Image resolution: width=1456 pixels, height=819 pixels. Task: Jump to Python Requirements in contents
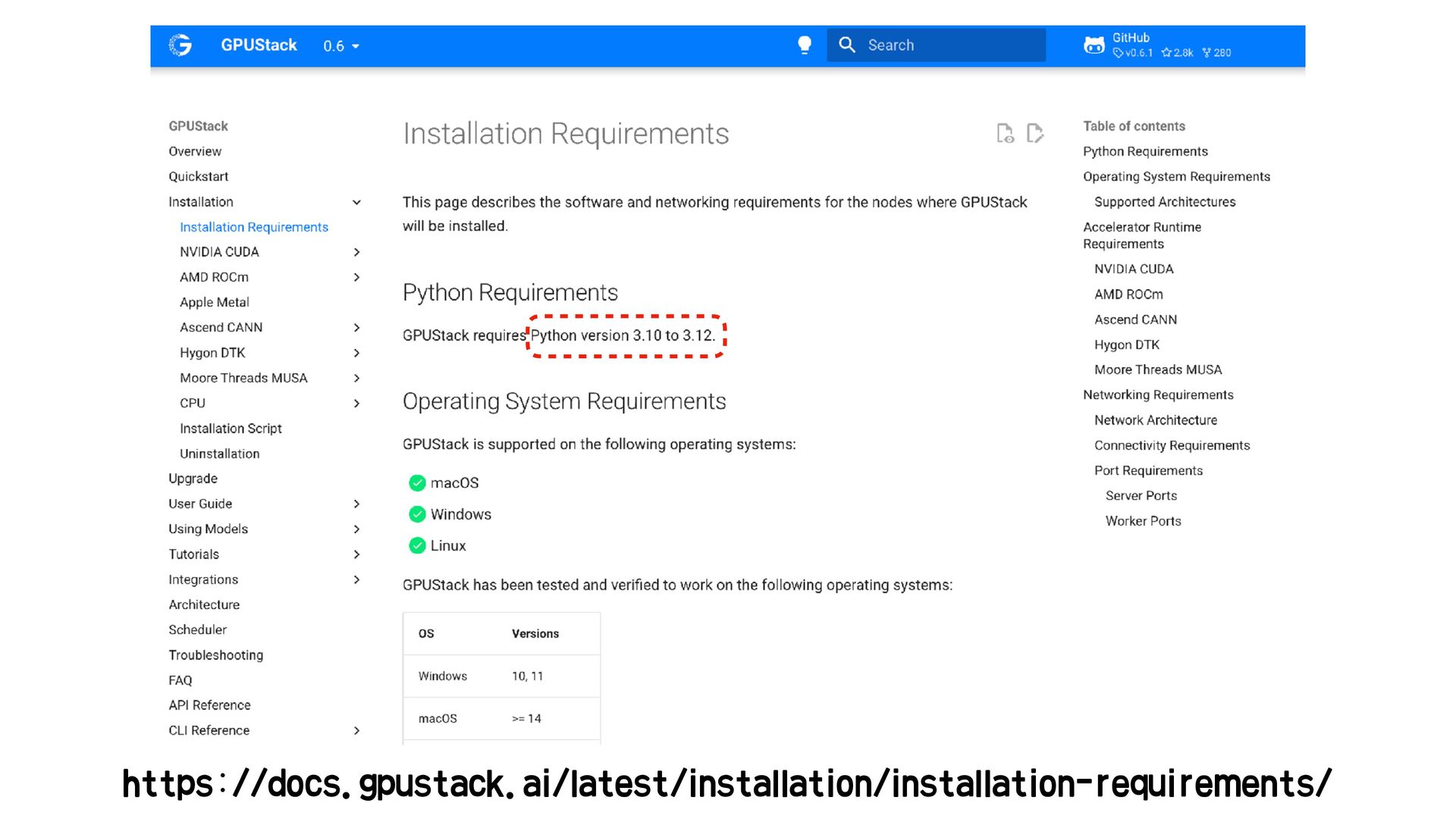1145,152
